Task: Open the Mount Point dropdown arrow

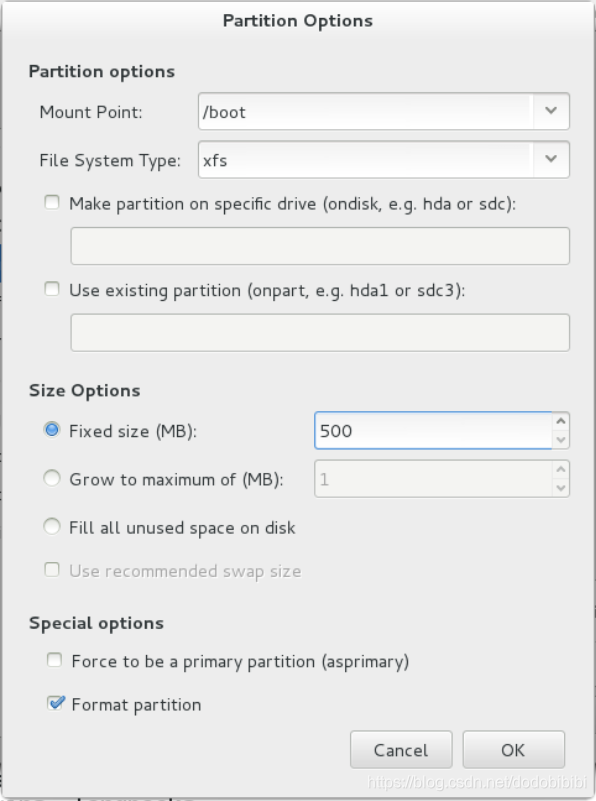Action: [x=551, y=111]
